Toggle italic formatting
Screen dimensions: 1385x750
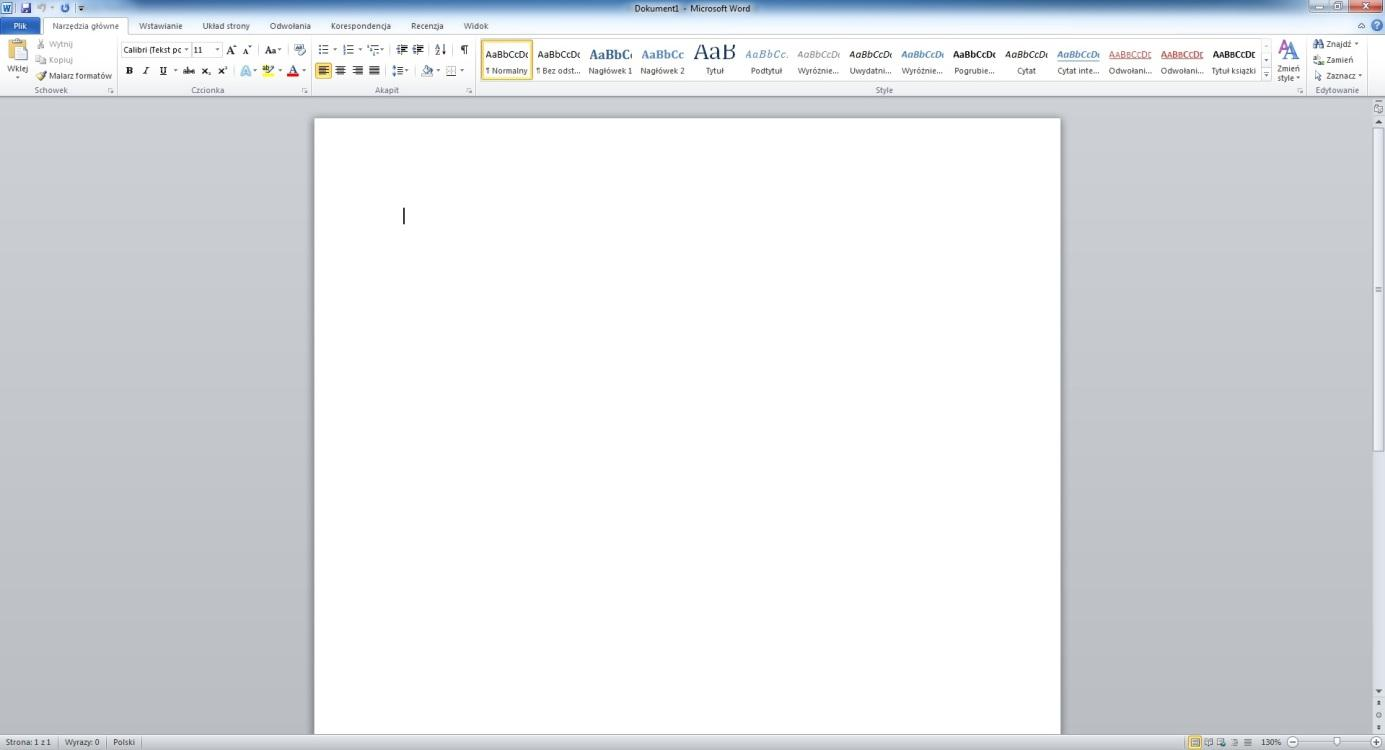point(146,71)
